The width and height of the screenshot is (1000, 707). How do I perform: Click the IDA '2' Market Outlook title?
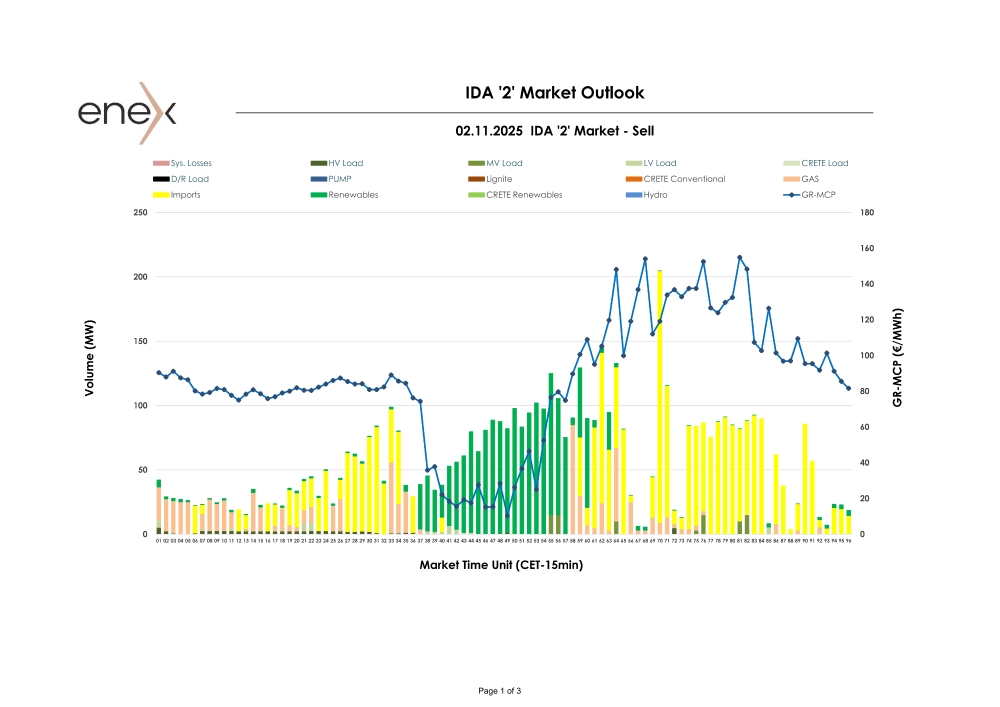pos(555,93)
